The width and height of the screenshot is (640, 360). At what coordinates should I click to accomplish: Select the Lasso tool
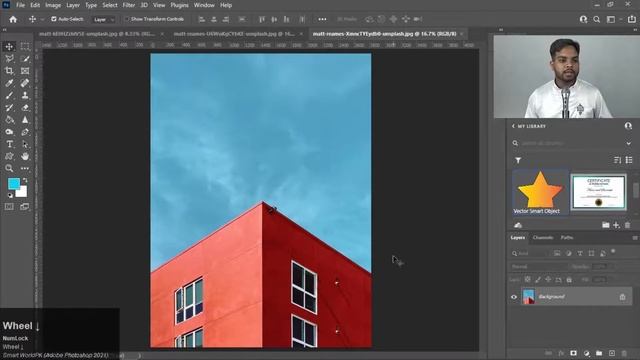(x=9, y=59)
